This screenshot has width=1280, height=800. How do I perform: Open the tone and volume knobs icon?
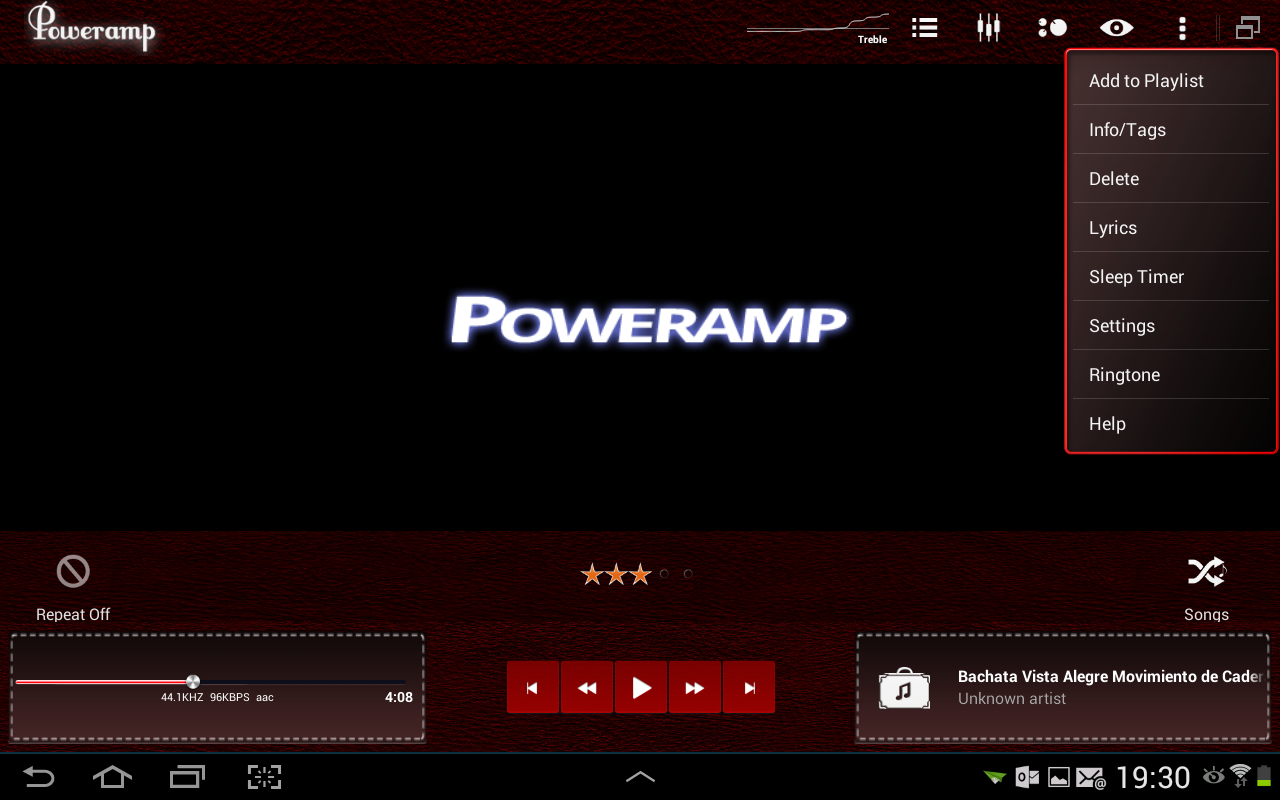(1052, 28)
